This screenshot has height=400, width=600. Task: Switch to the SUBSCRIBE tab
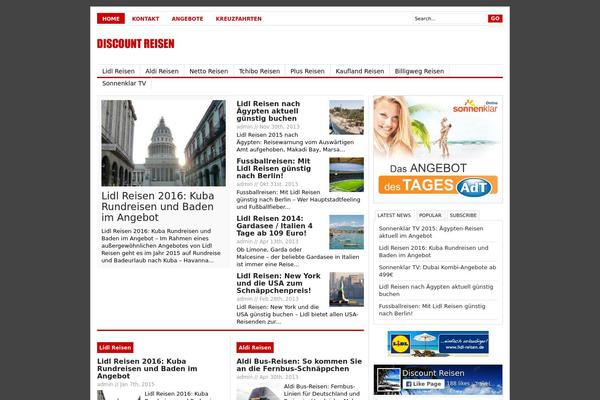coord(463,215)
